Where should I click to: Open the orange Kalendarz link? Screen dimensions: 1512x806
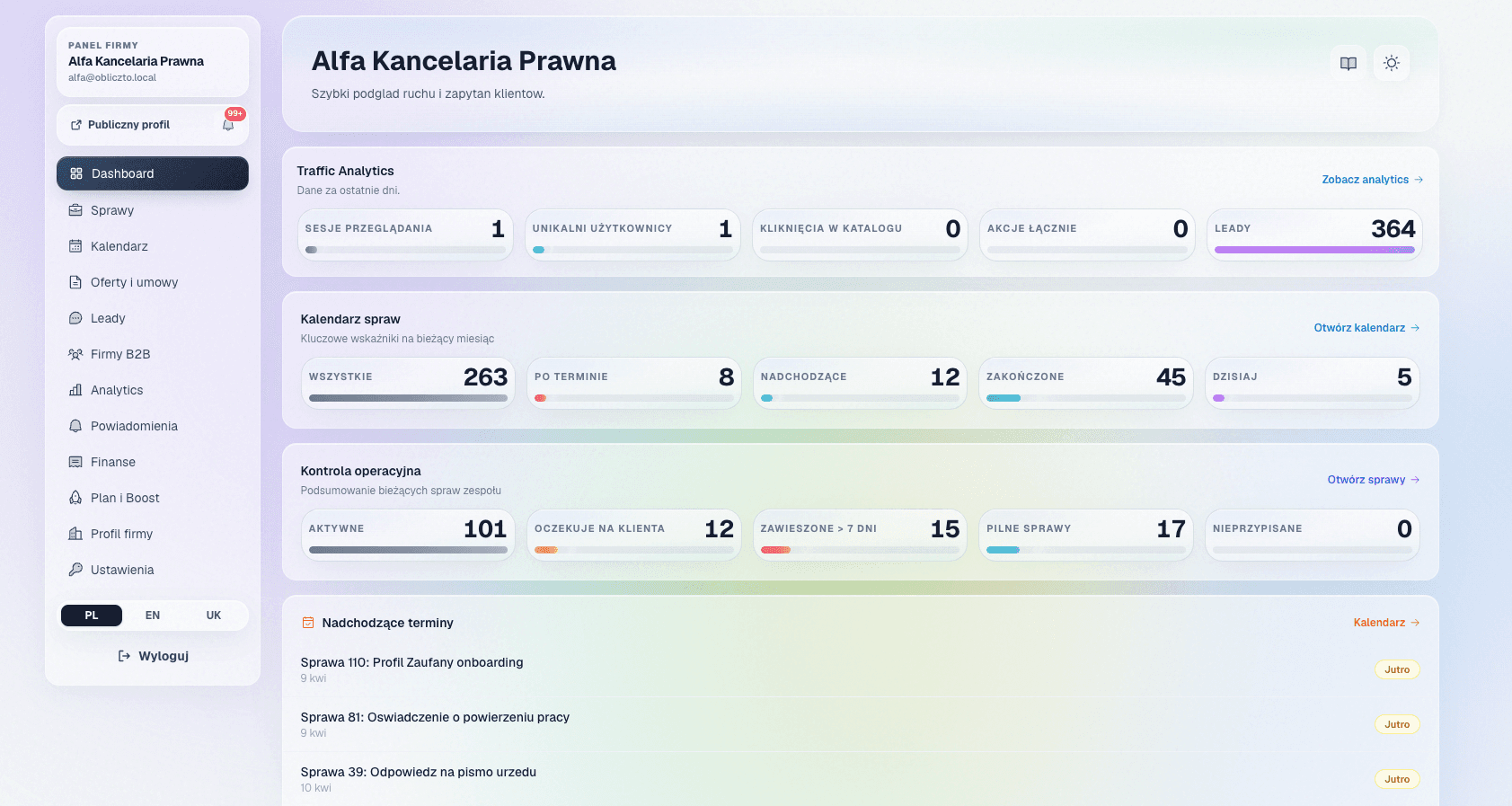[1386, 623]
